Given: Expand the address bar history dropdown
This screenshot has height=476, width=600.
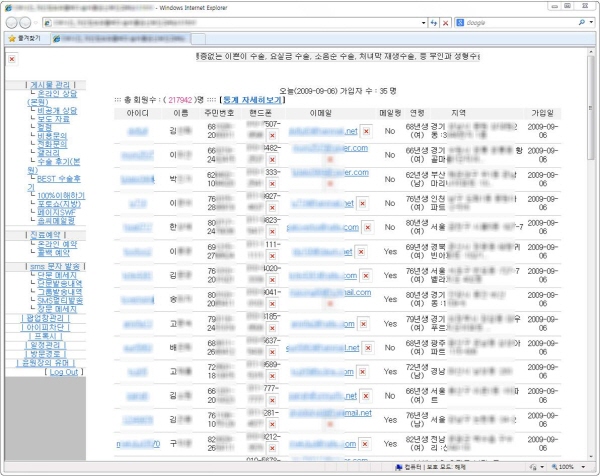Looking at the screenshot, I should (420, 21).
